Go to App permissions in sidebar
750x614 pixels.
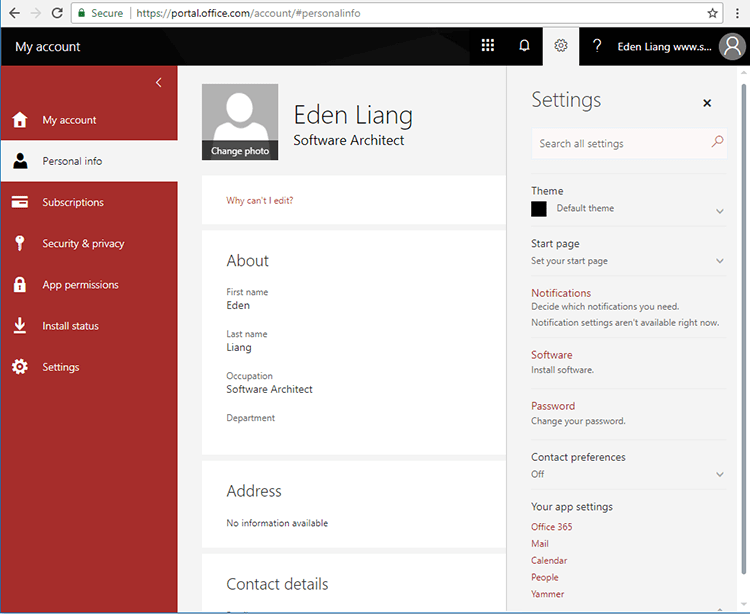(x=80, y=285)
